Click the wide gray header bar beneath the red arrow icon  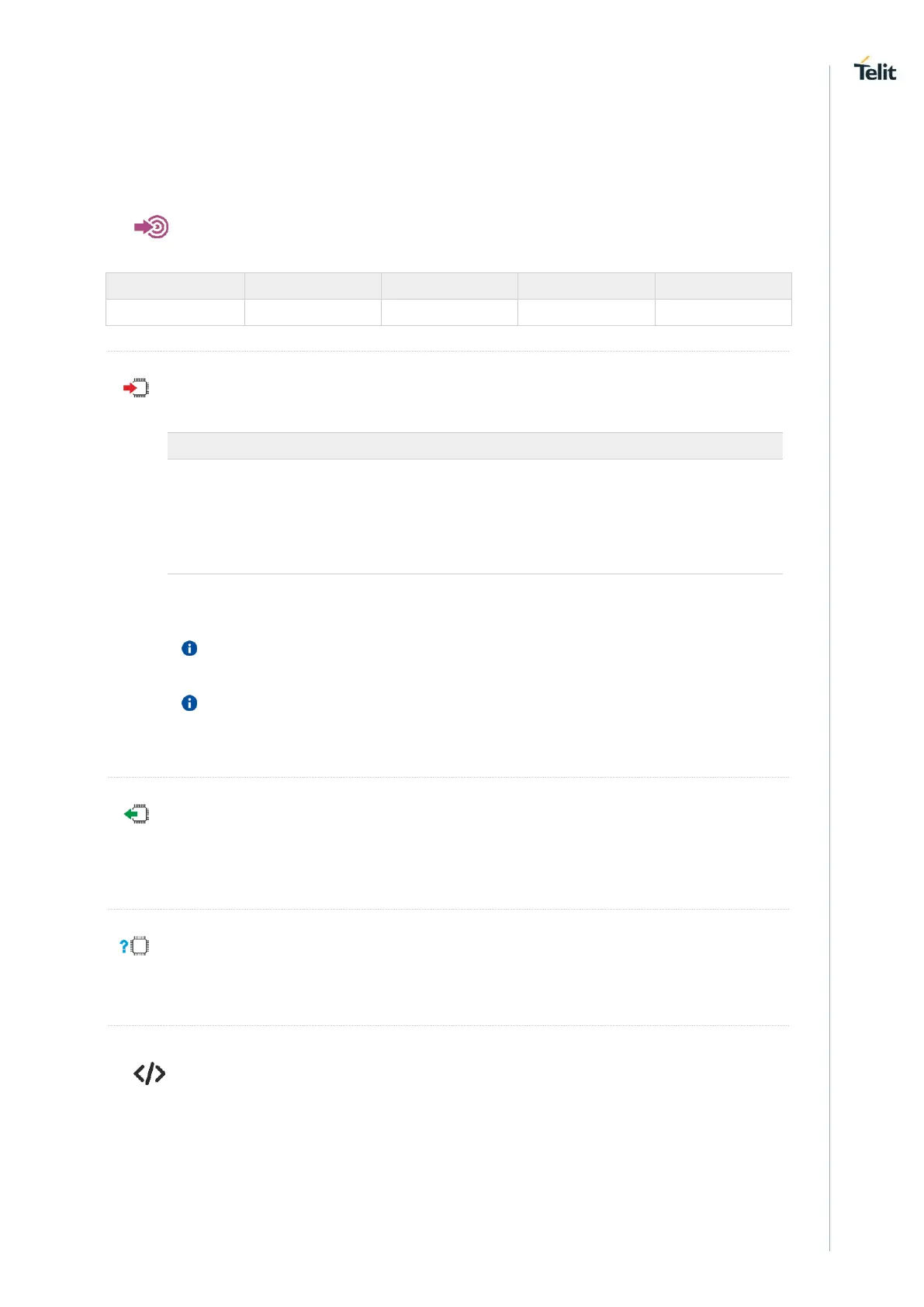coord(475,445)
